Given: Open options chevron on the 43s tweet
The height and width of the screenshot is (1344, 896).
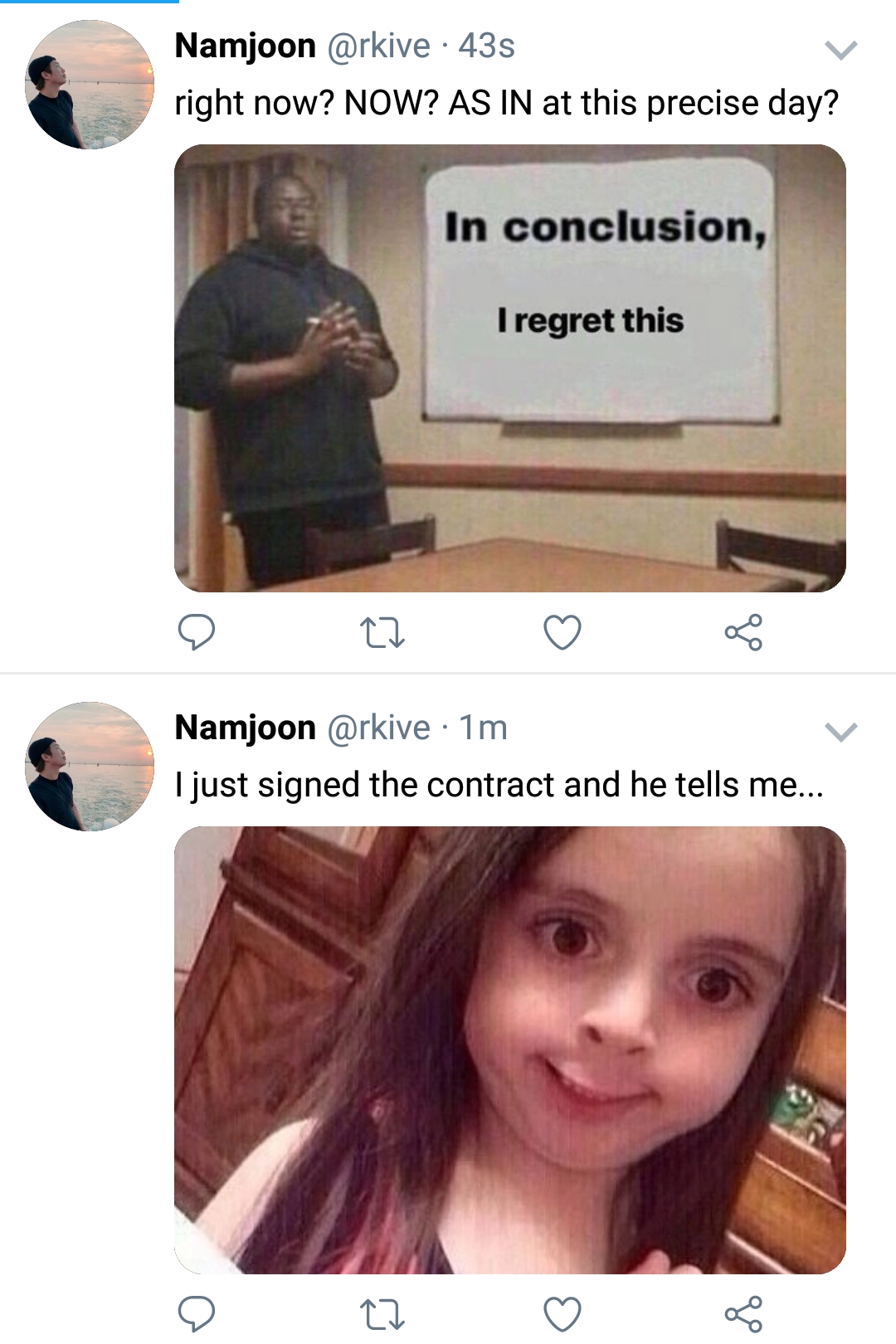Looking at the screenshot, I should 840,51.
